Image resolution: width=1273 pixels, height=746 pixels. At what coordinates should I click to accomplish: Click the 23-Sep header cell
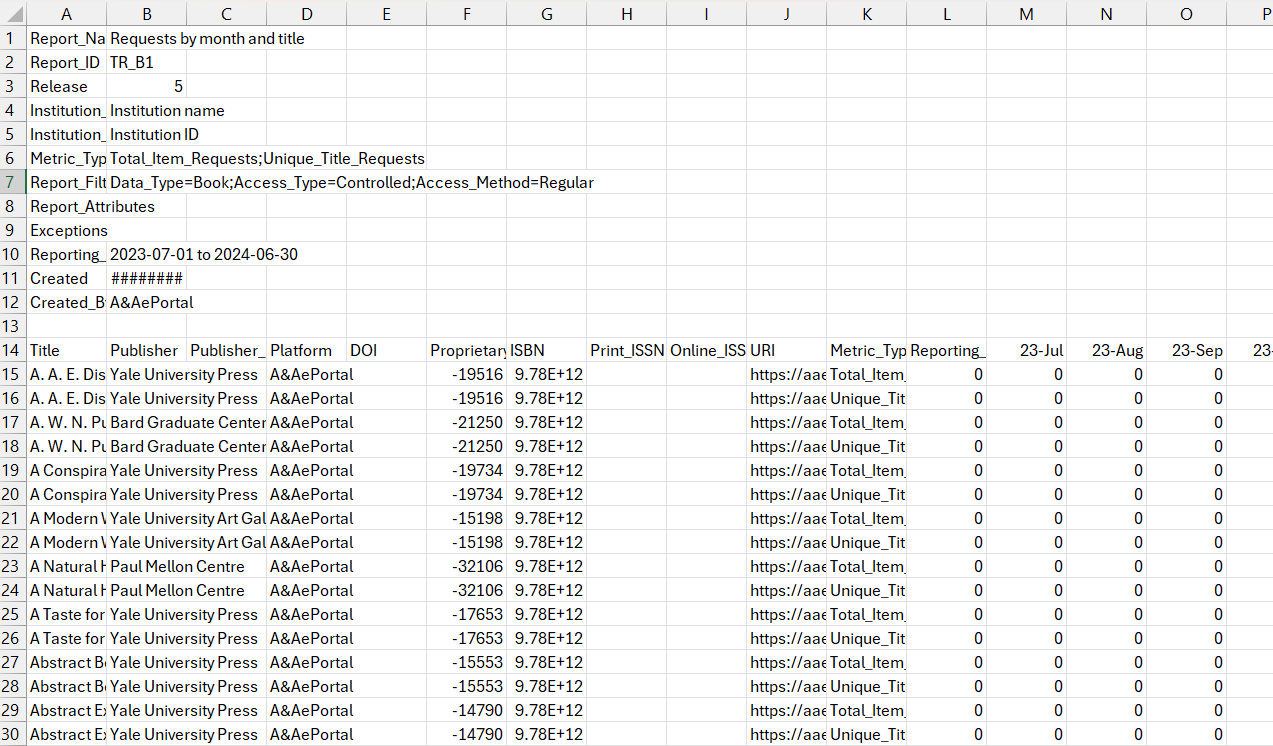pos(1186,350)
